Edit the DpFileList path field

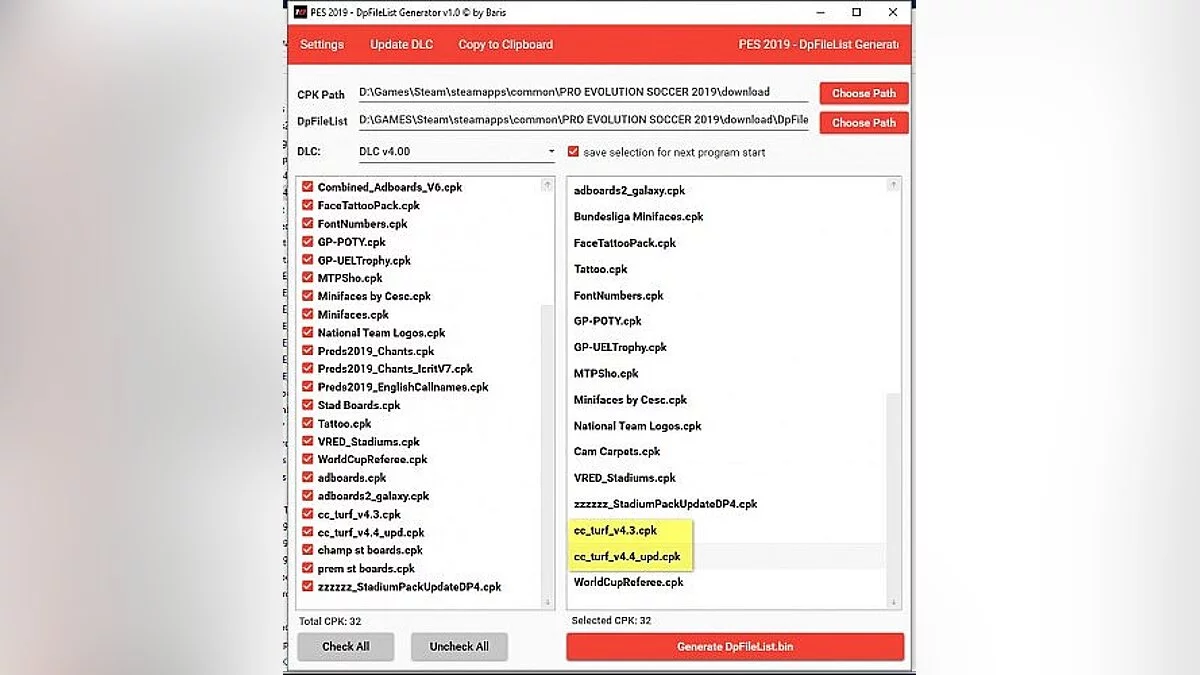coord(583,120)
